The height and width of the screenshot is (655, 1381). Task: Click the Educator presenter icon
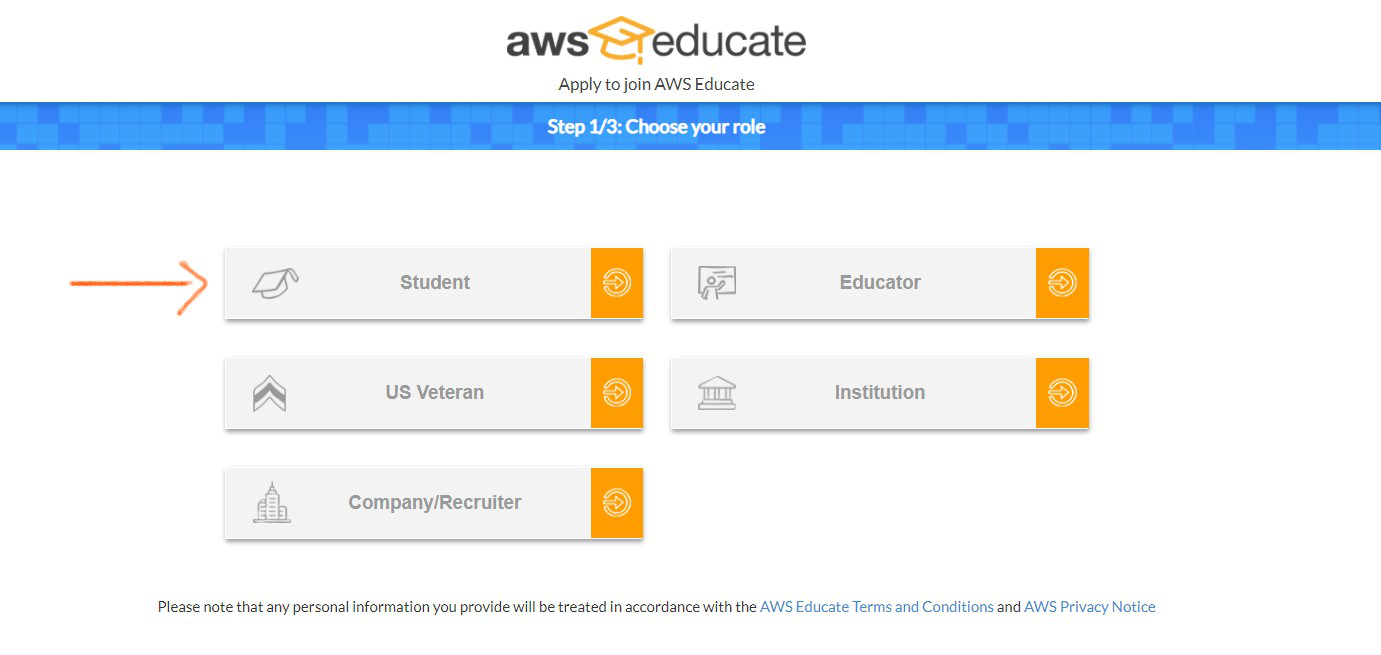[716, 283]
